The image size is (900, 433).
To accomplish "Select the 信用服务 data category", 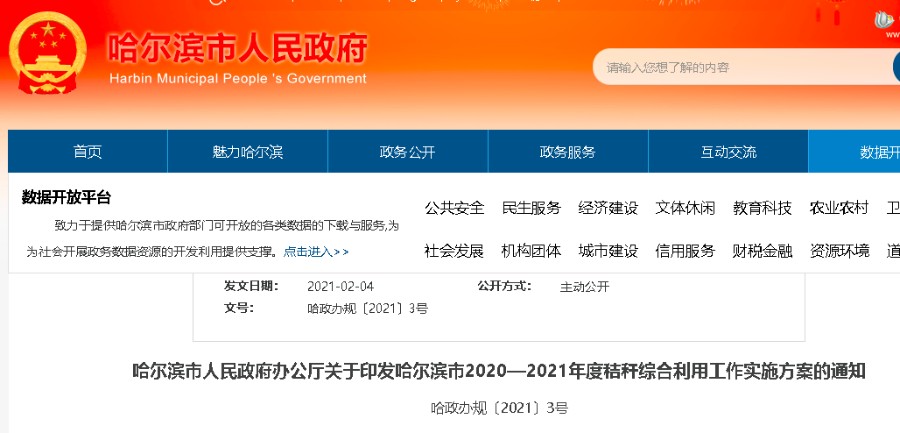I will tap(685, 251).
